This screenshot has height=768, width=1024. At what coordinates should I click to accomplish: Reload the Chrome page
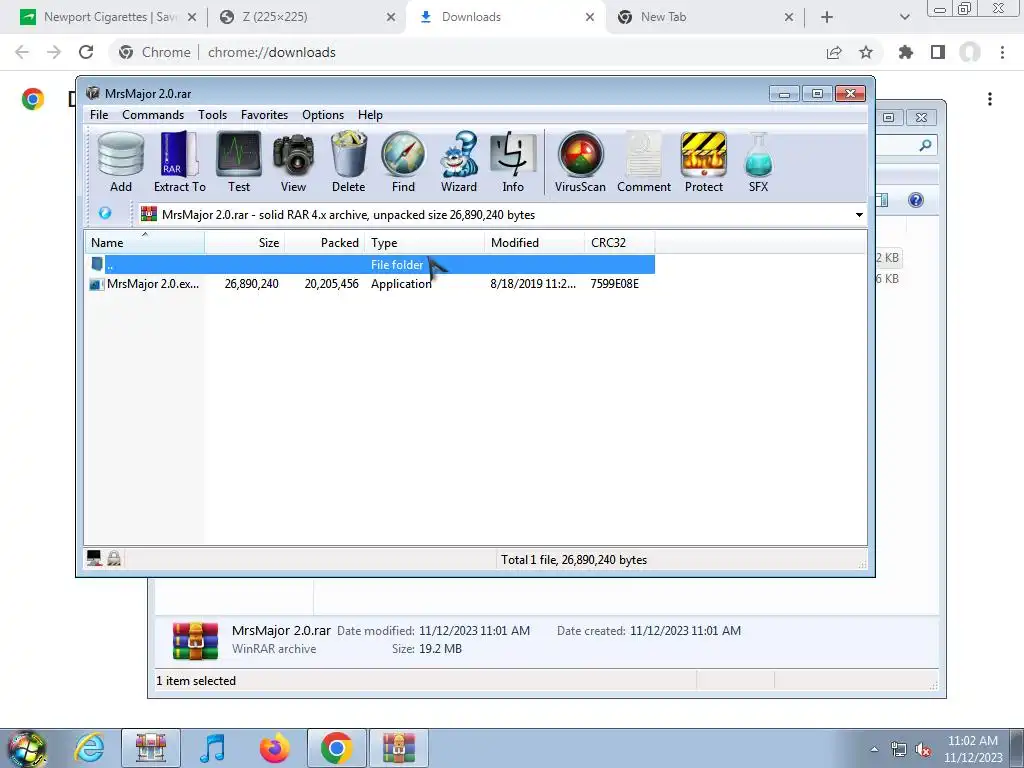click(86, 52)
